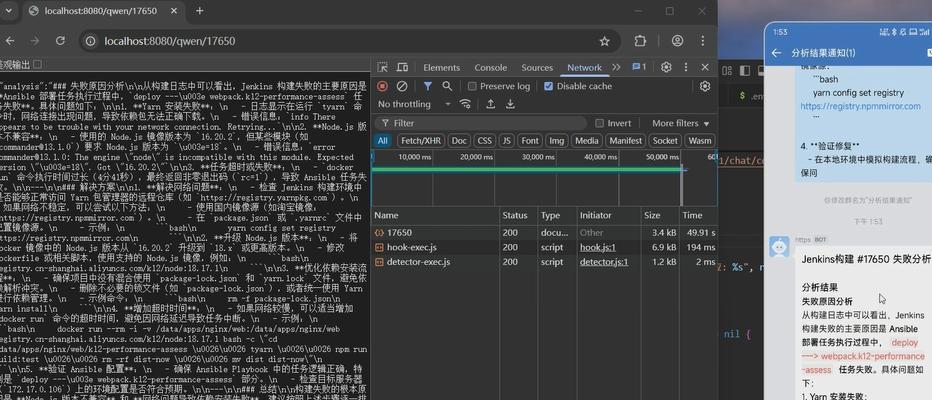Filter requests by Media type

tap(587, 141)
